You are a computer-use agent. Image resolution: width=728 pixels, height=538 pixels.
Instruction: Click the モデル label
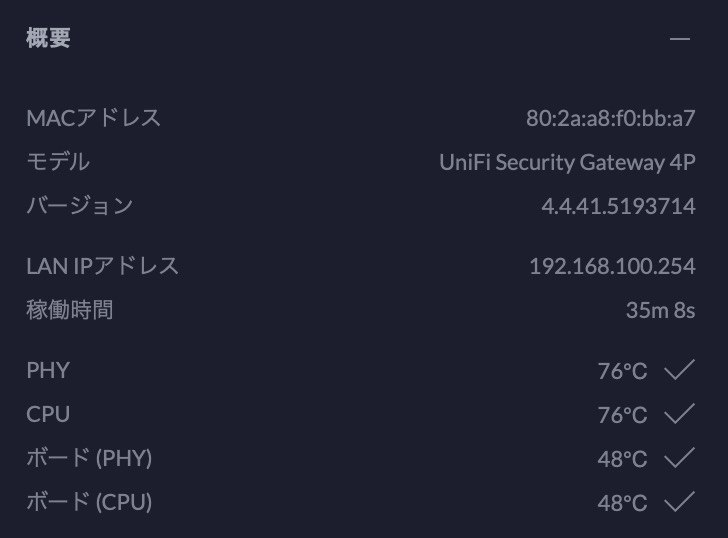coord(58,162)
